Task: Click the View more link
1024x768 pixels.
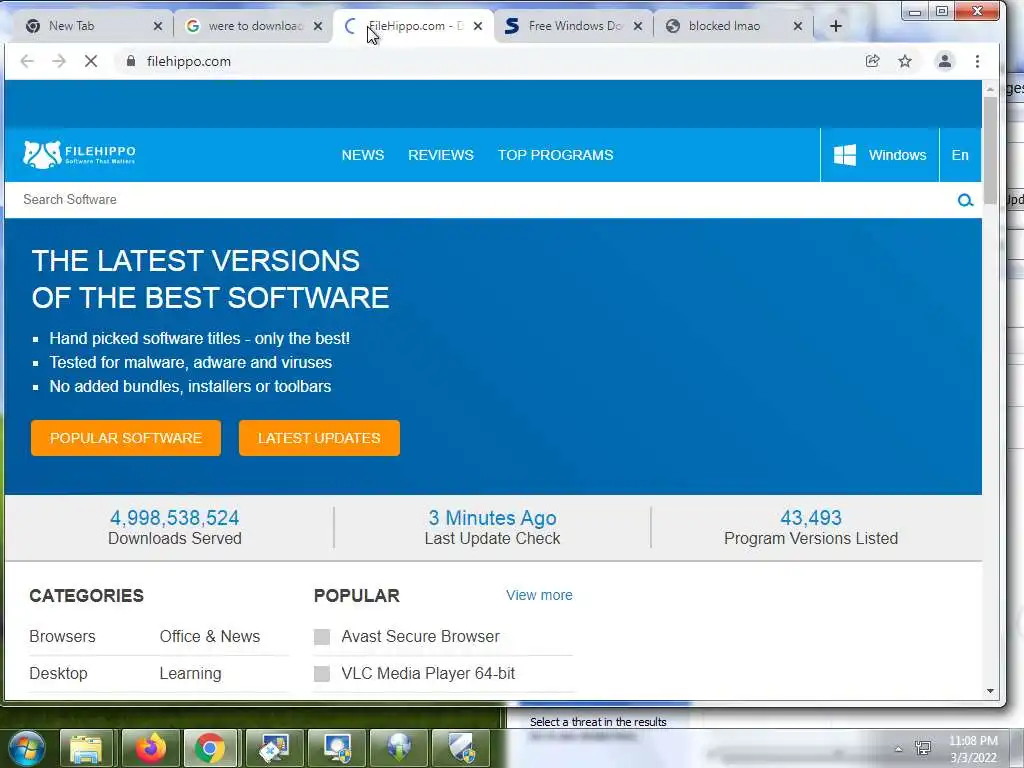Action: (x=539, y=595)
